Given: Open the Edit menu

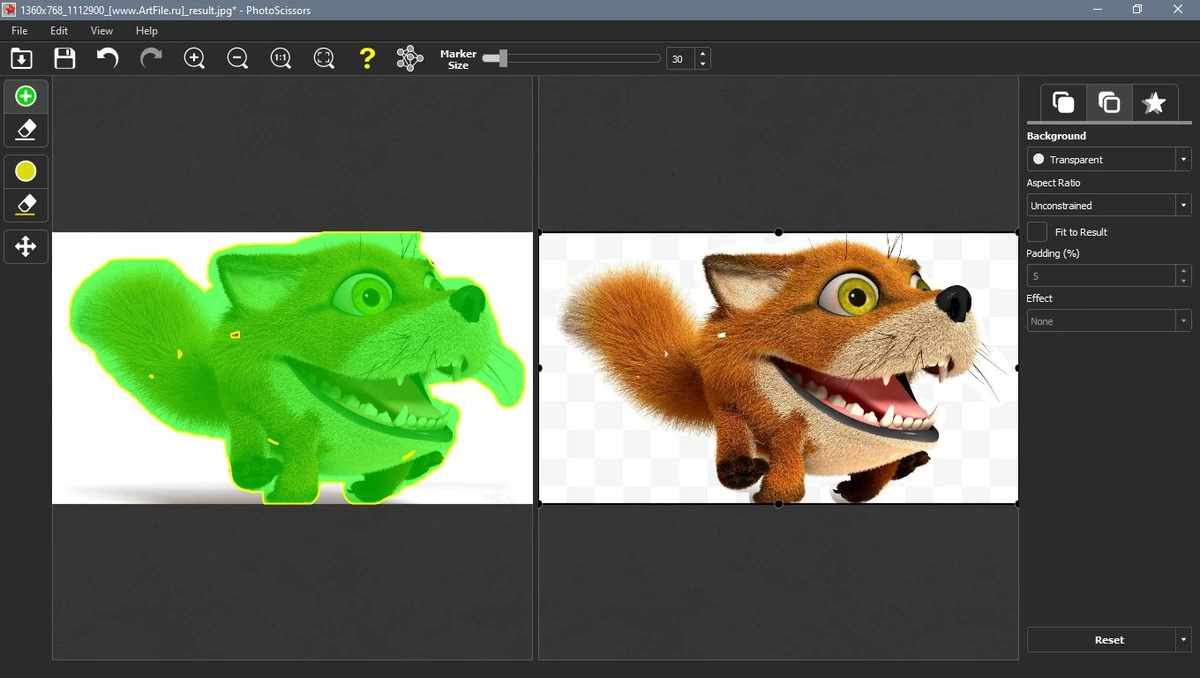Looking at the screenshot, I should [59, 31].
